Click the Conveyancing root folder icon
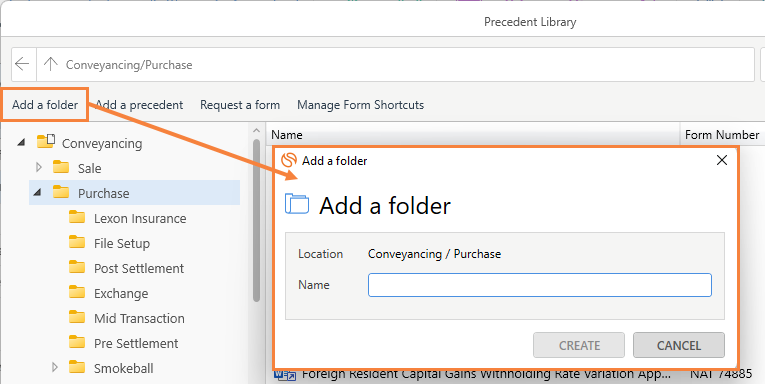This screenshot has width=765, height=384. click(45, 142)
